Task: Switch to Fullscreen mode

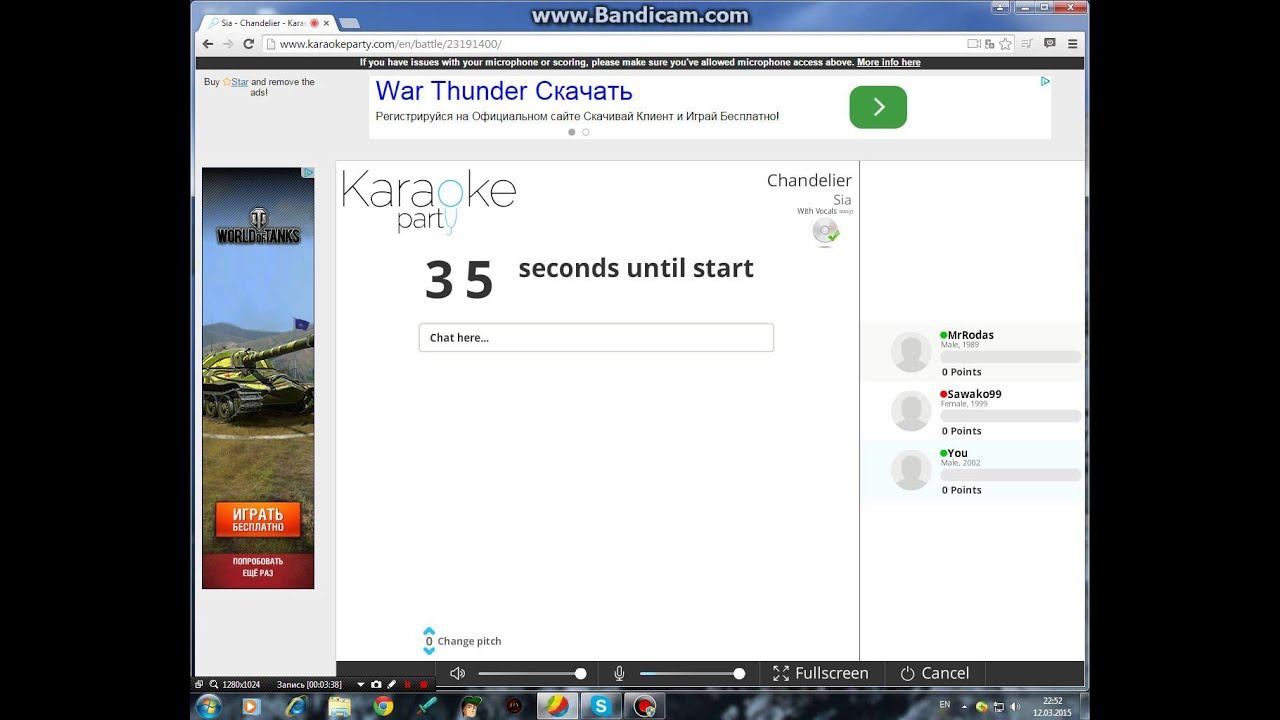Action: (x=820, y=674)
